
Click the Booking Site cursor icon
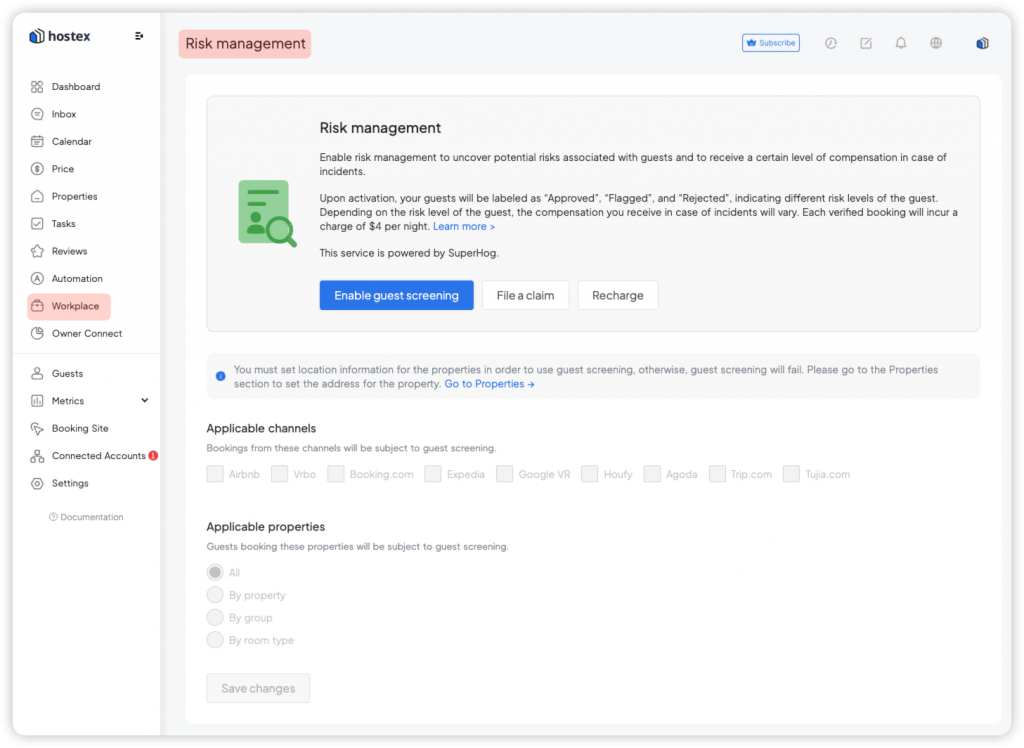37,428
